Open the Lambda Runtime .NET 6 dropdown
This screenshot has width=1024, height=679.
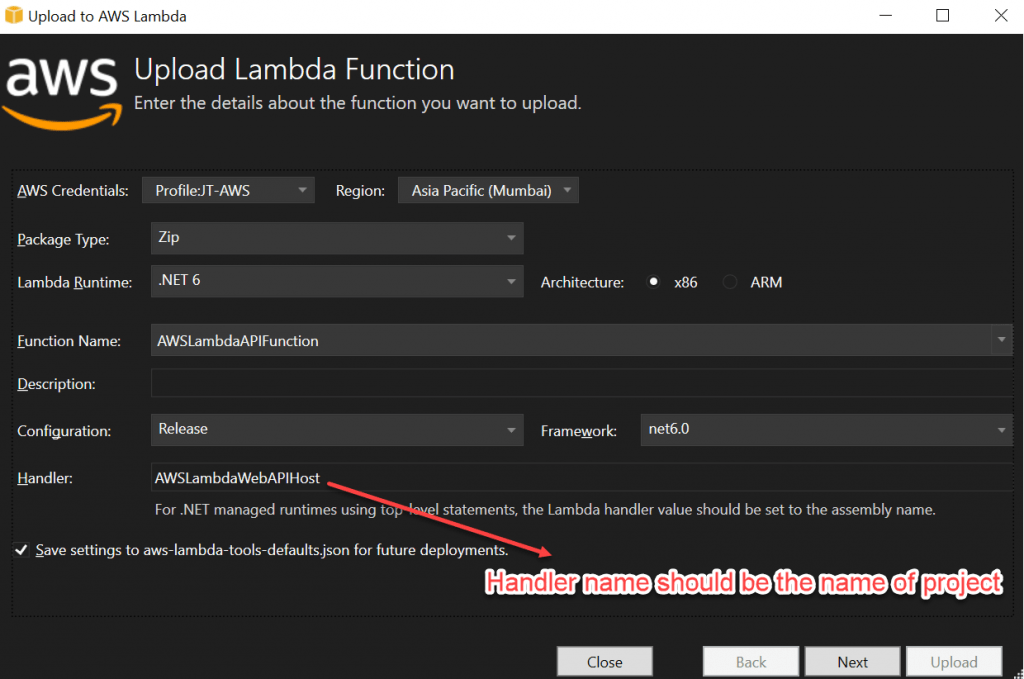(x=337, y=281)
